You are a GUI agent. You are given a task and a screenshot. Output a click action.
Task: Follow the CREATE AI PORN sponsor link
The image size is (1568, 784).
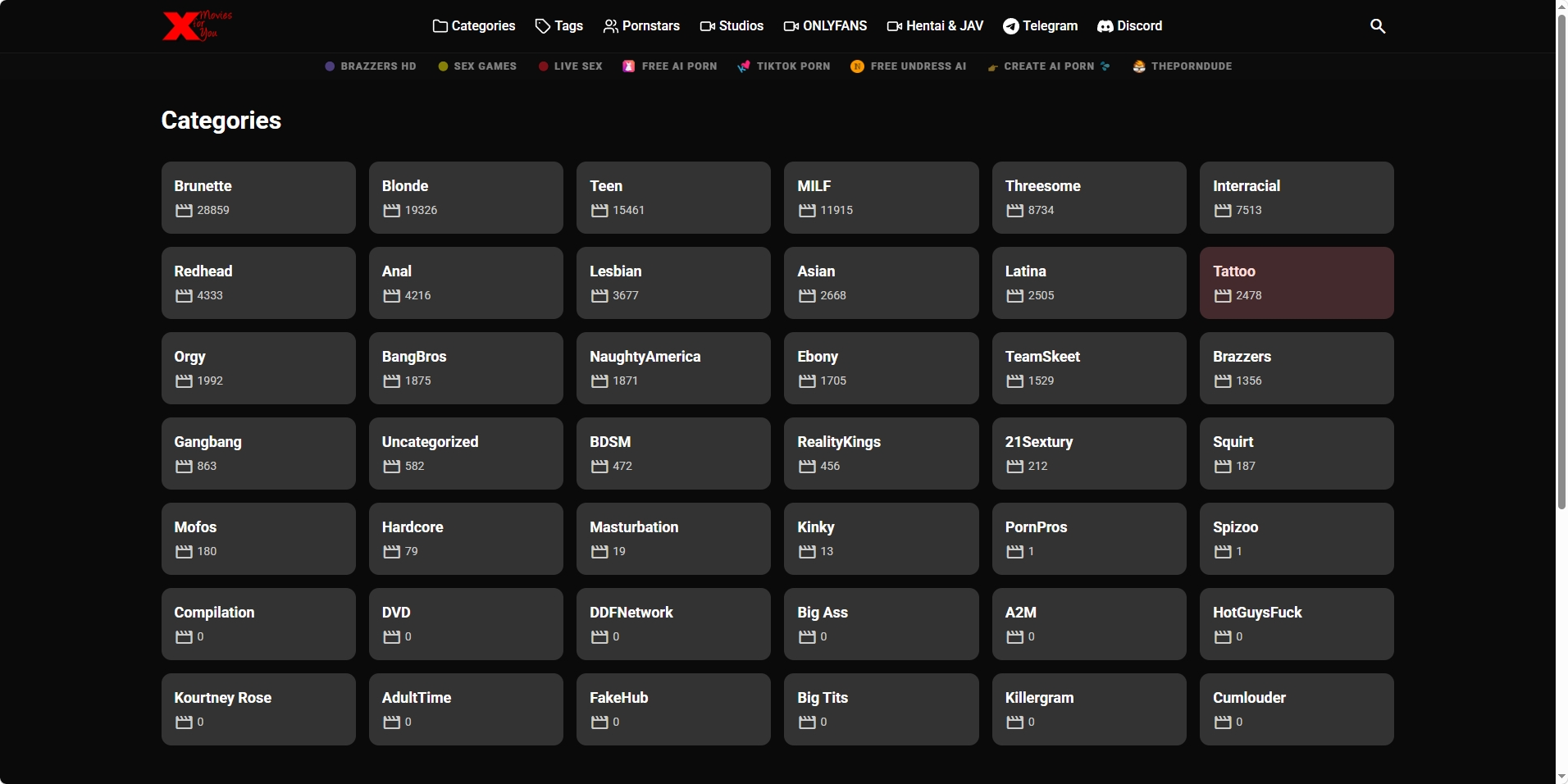tap(1049, 66)
